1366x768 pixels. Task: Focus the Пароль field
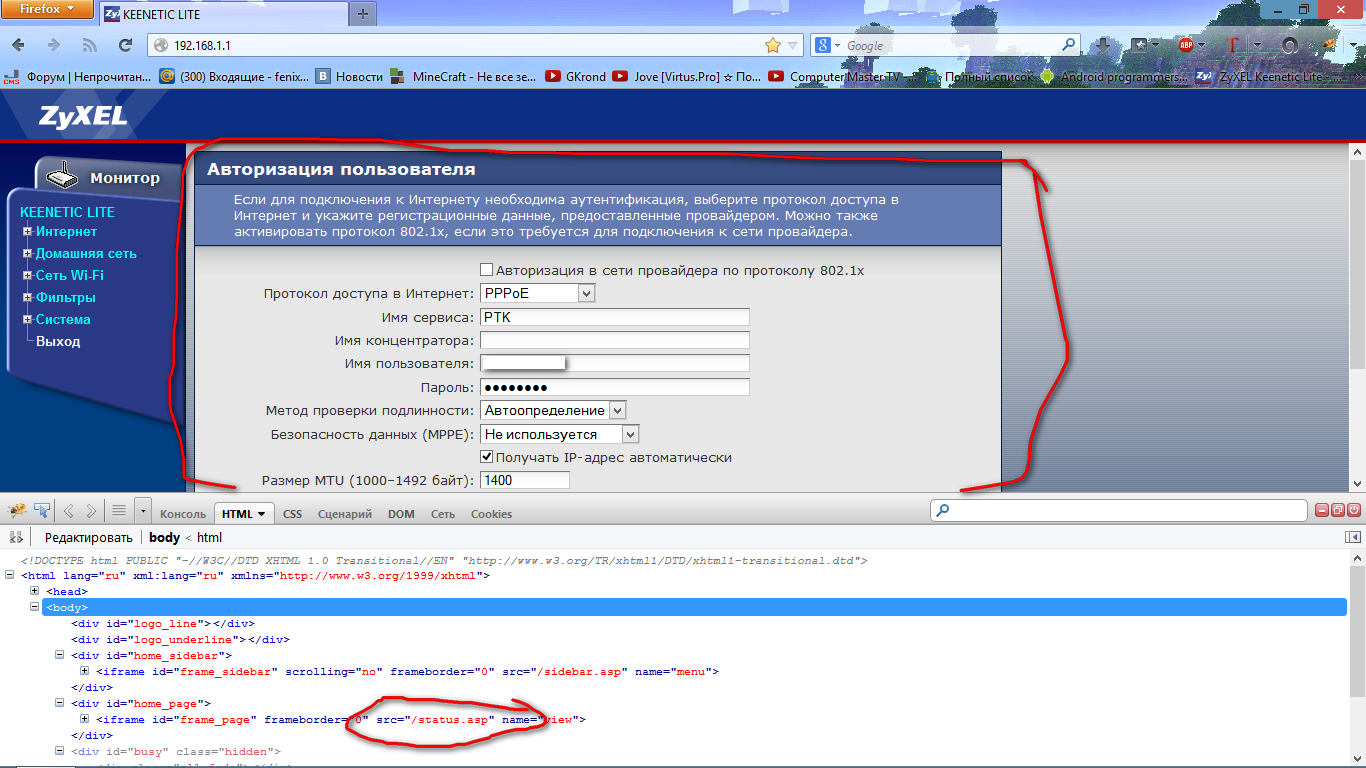[x=615, y=387]
